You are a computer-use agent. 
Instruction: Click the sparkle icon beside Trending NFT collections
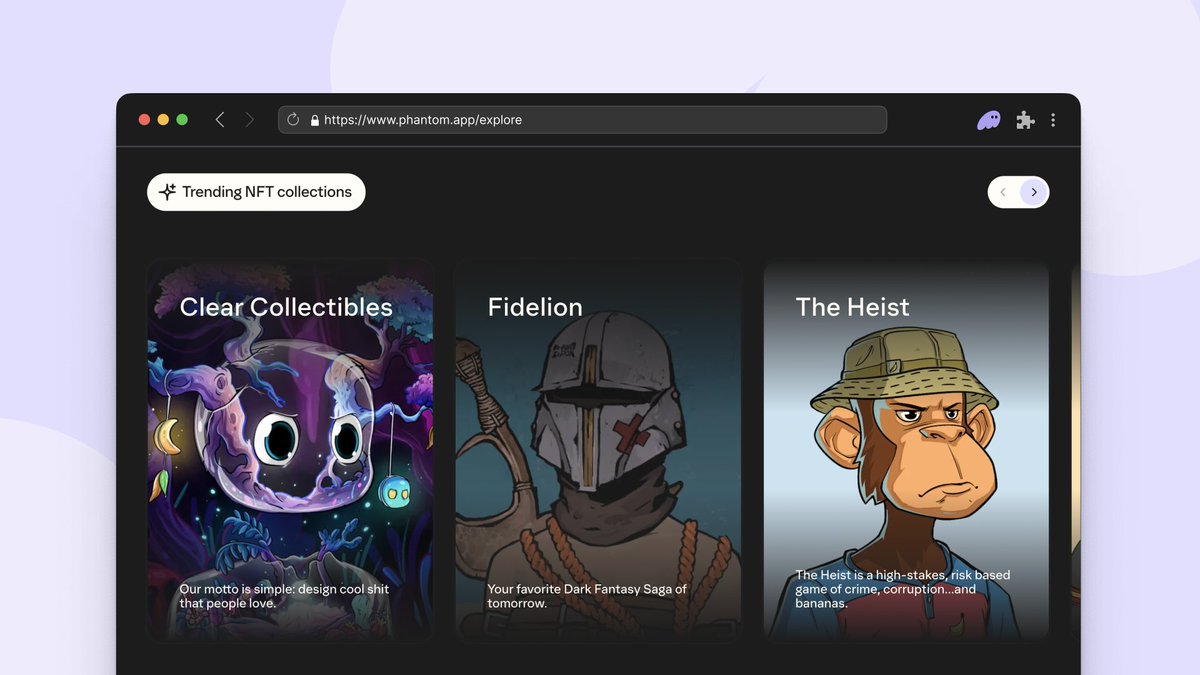[168, 192]
